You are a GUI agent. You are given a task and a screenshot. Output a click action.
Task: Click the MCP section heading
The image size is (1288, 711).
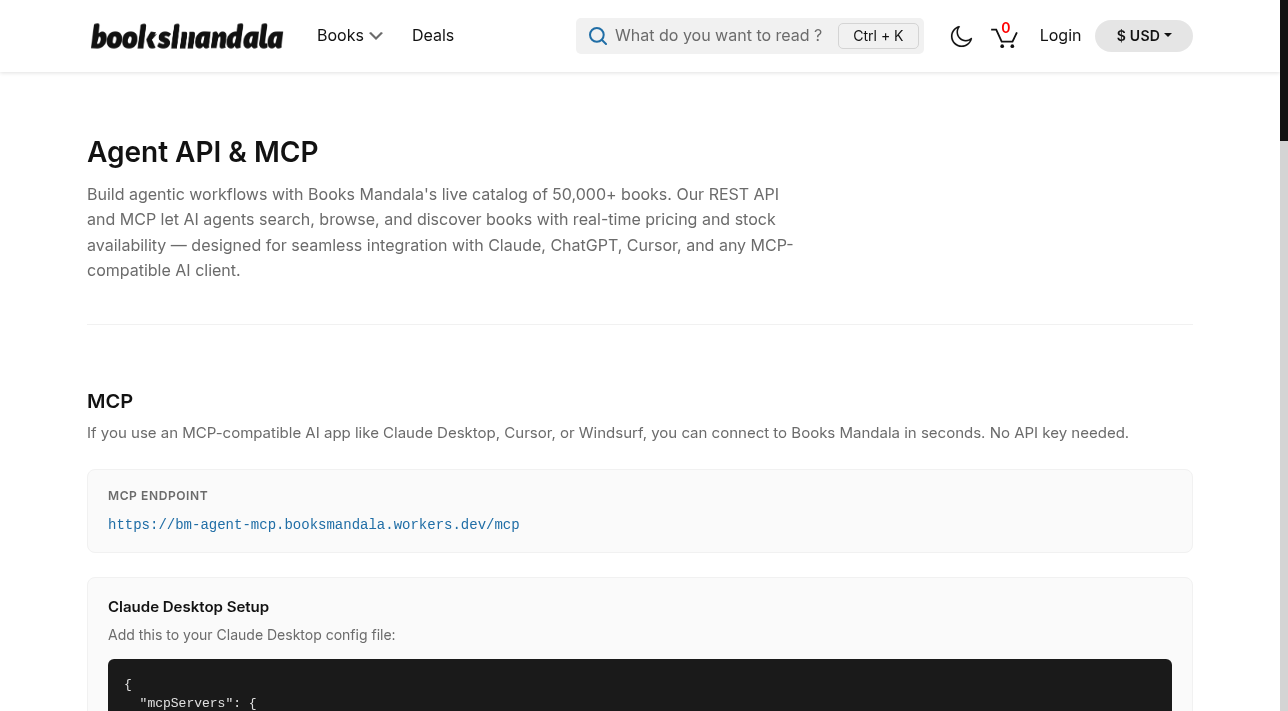[110, 401]
